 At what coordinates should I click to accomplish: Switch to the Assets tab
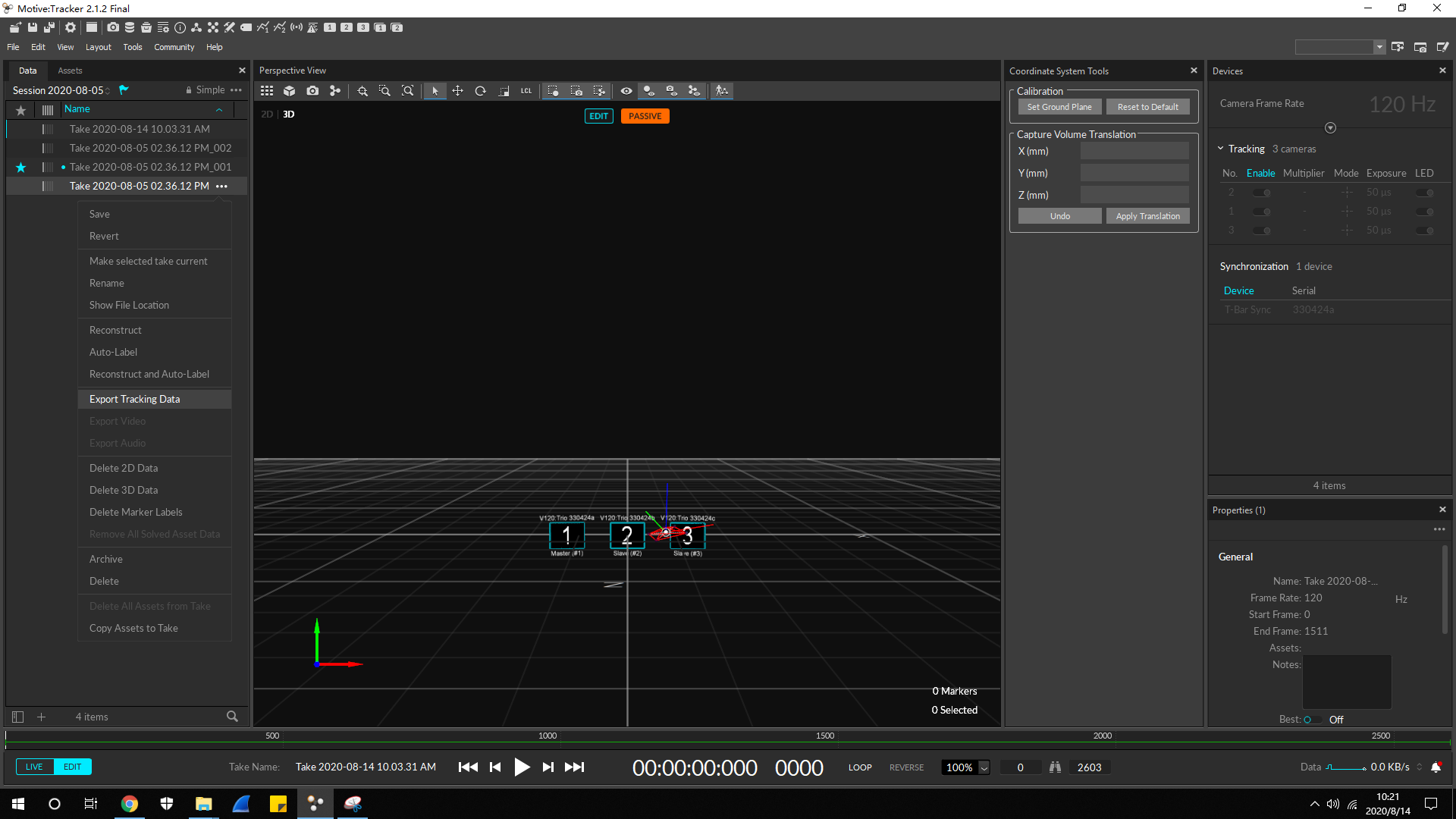[x=70, y=71]
